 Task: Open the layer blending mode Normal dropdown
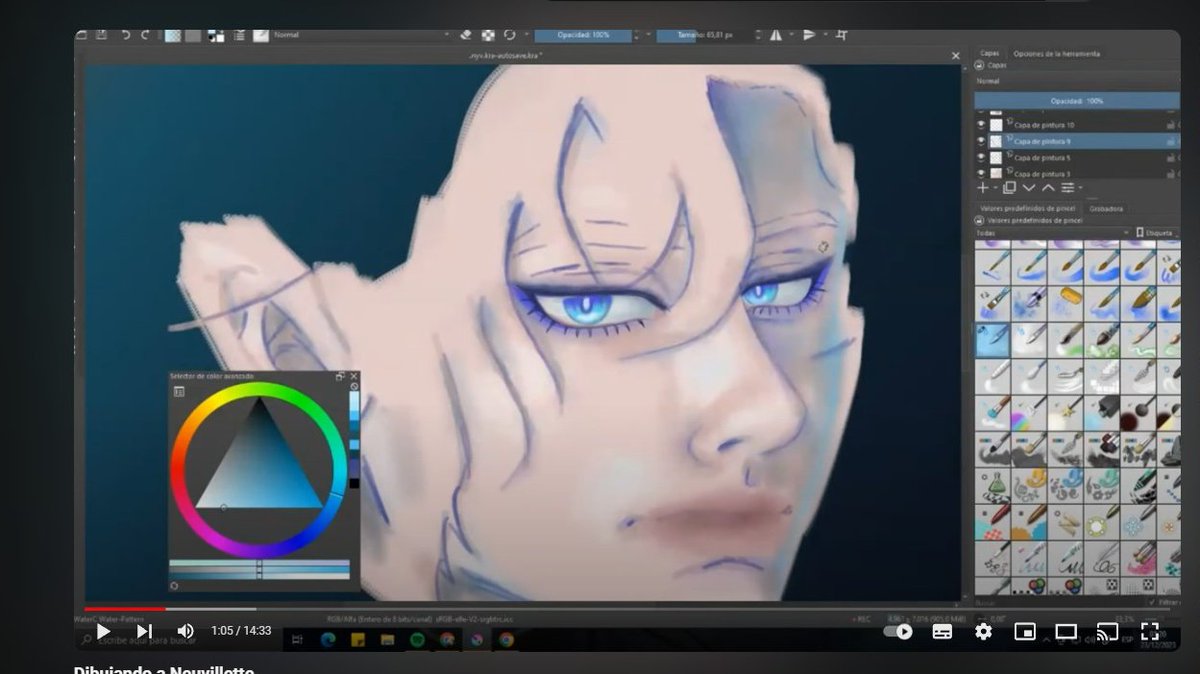click(x=1076, y=81)
